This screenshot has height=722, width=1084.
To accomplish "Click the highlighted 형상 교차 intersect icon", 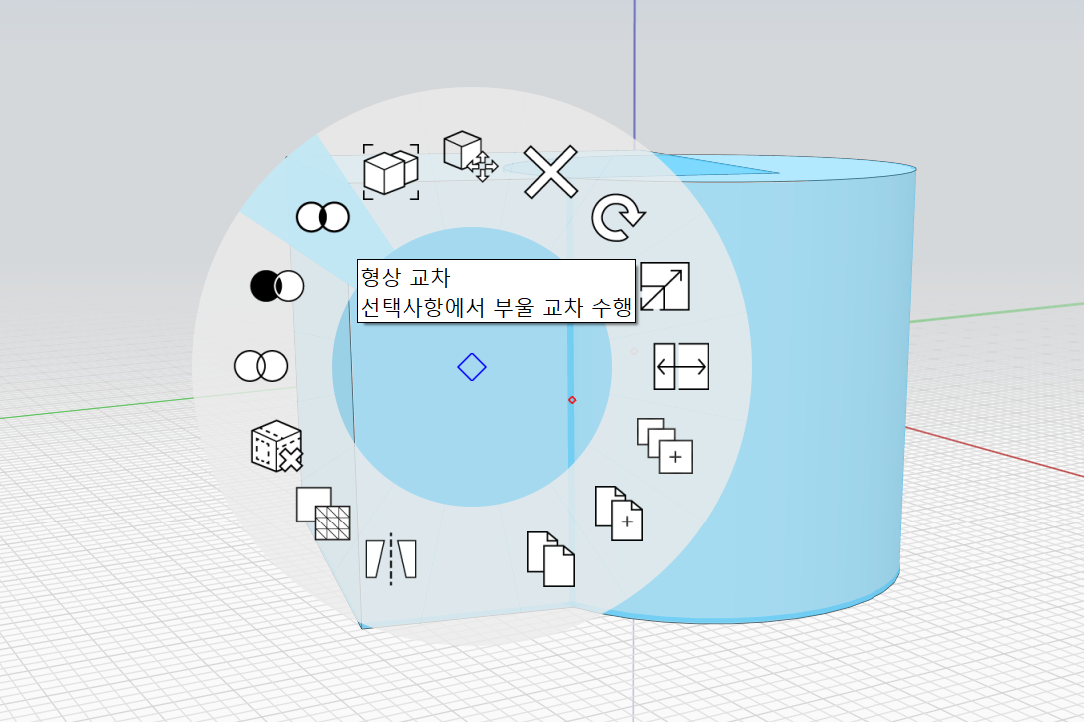I will point(322,216).
